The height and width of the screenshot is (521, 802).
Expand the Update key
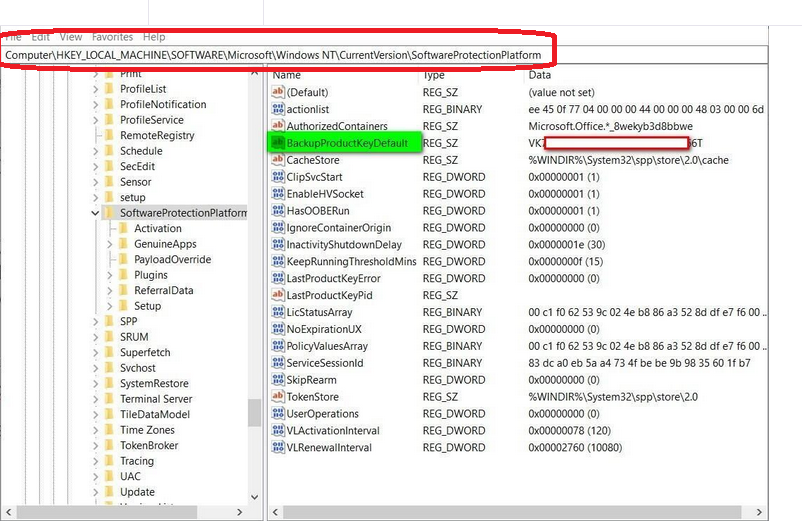click(95, 492)
